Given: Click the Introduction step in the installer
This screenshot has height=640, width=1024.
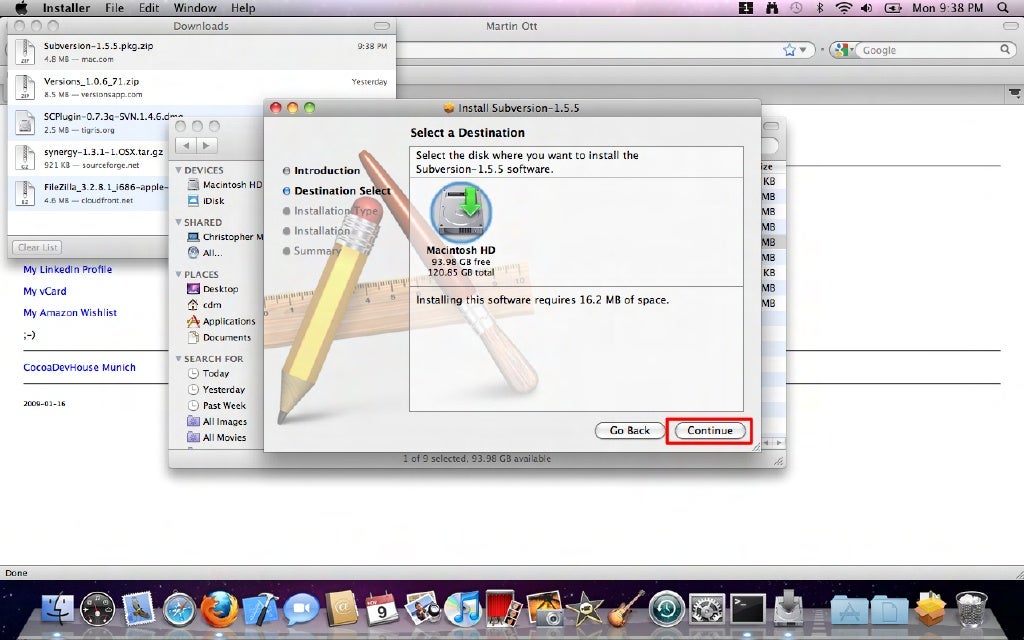Looking at the screenshot, I should coord(327,170).
